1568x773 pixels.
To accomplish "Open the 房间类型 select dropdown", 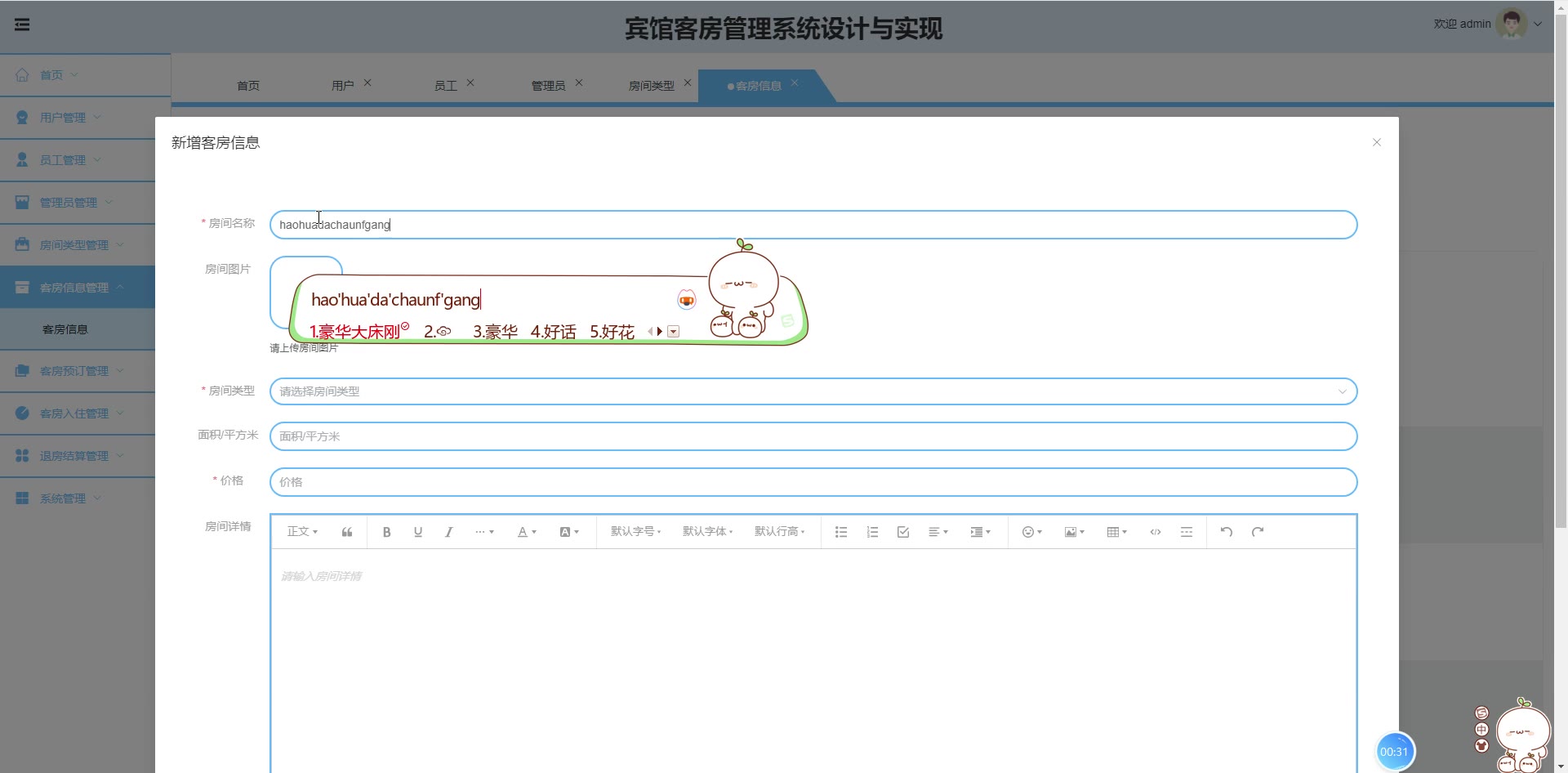I will click(813, 391).
